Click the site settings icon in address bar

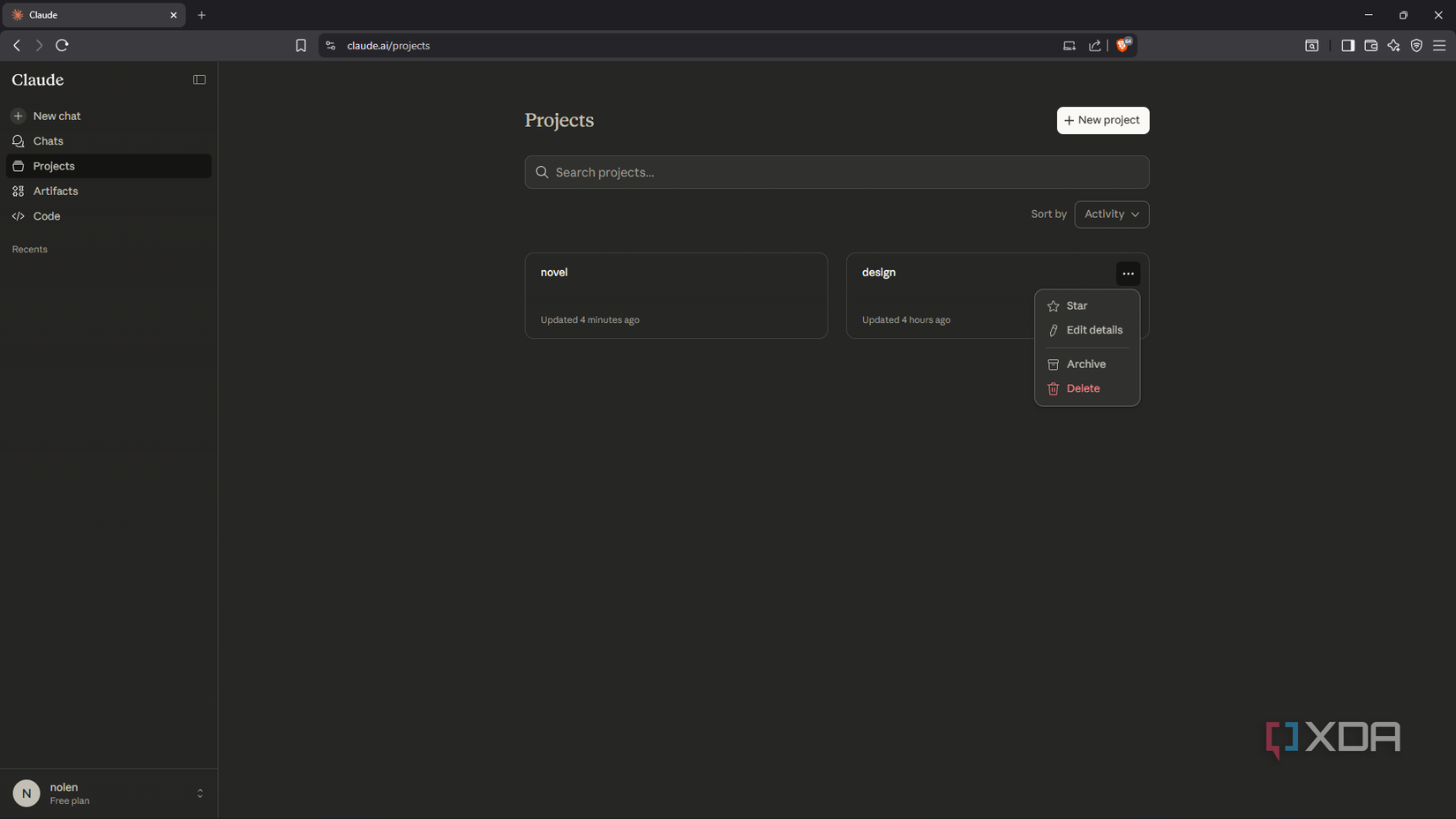[x=331, y=46]
